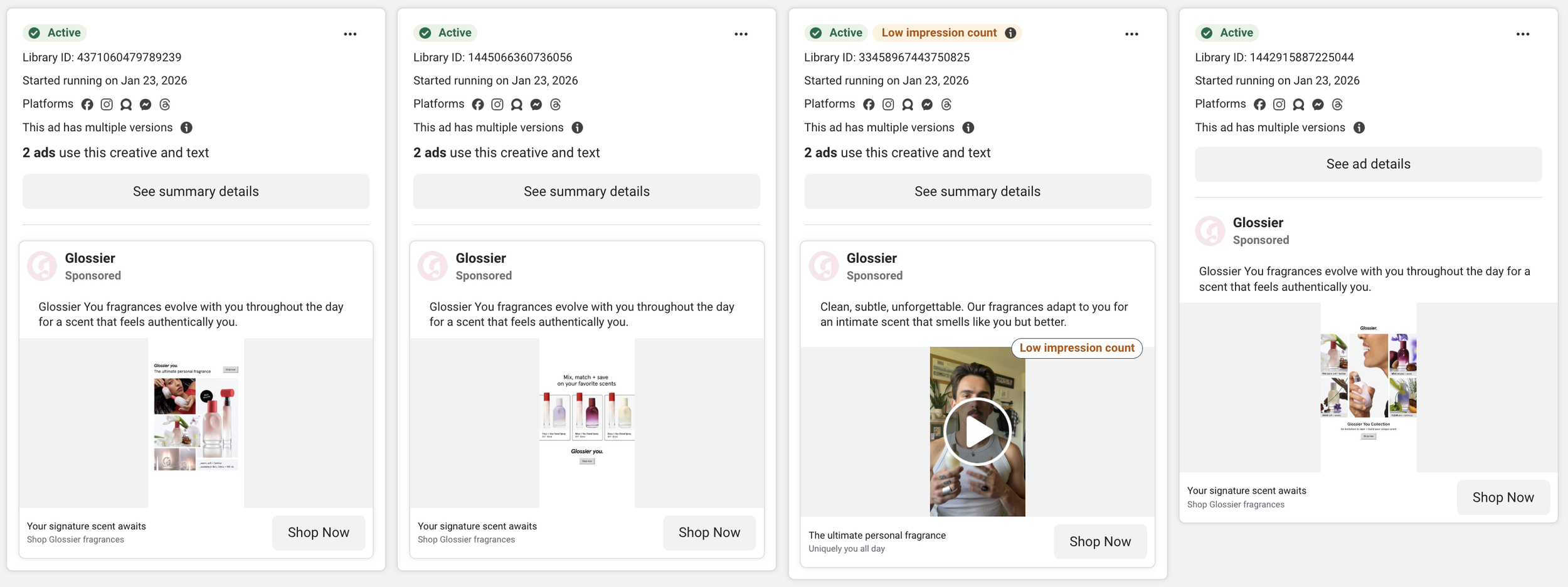Click Low impression count badge on video
The image size is (1568, 587).
tap(1077, 348)
